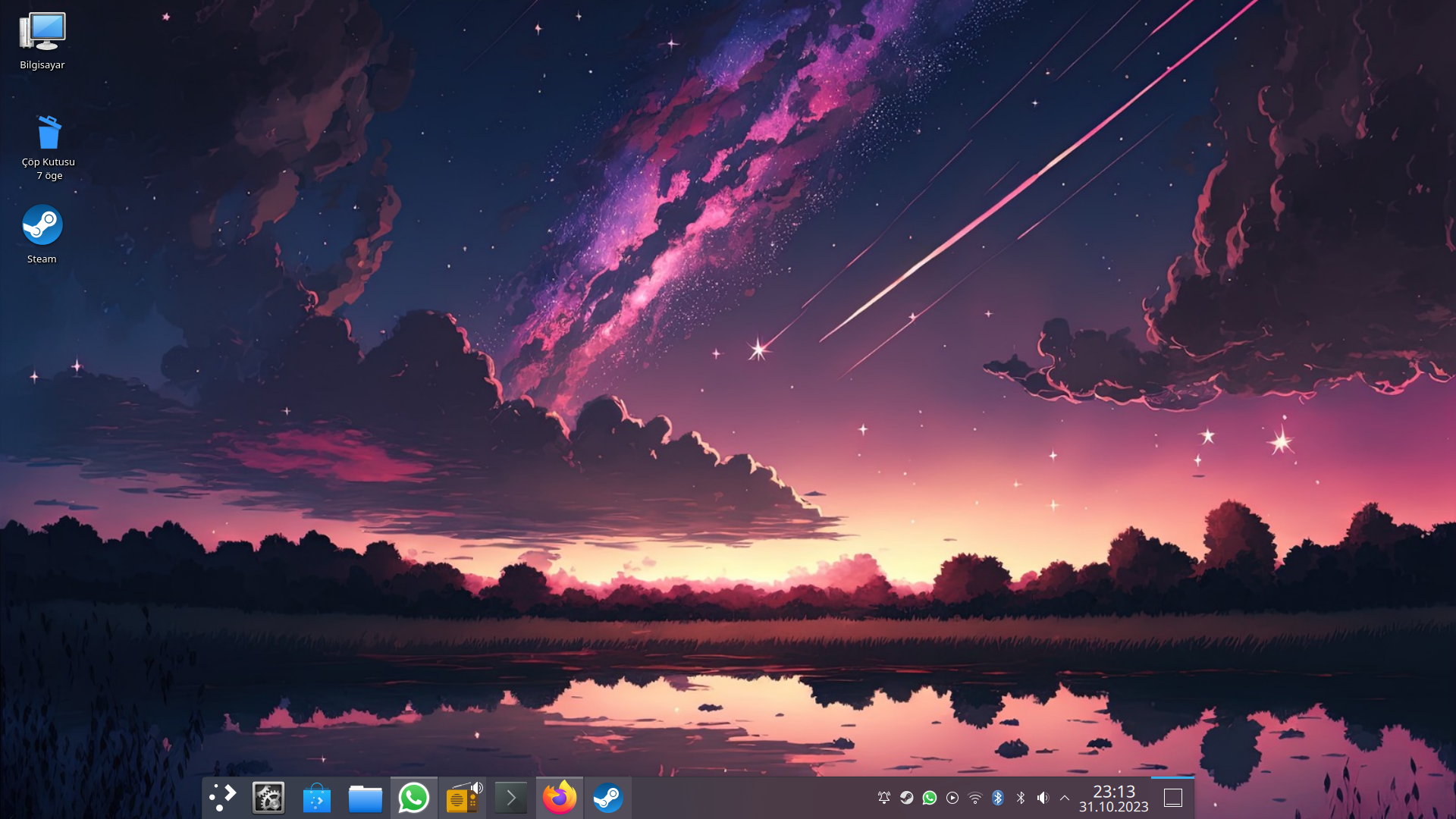Open the KDE application launcher
The image size is (1456, 819).
(x=223, y=798)
